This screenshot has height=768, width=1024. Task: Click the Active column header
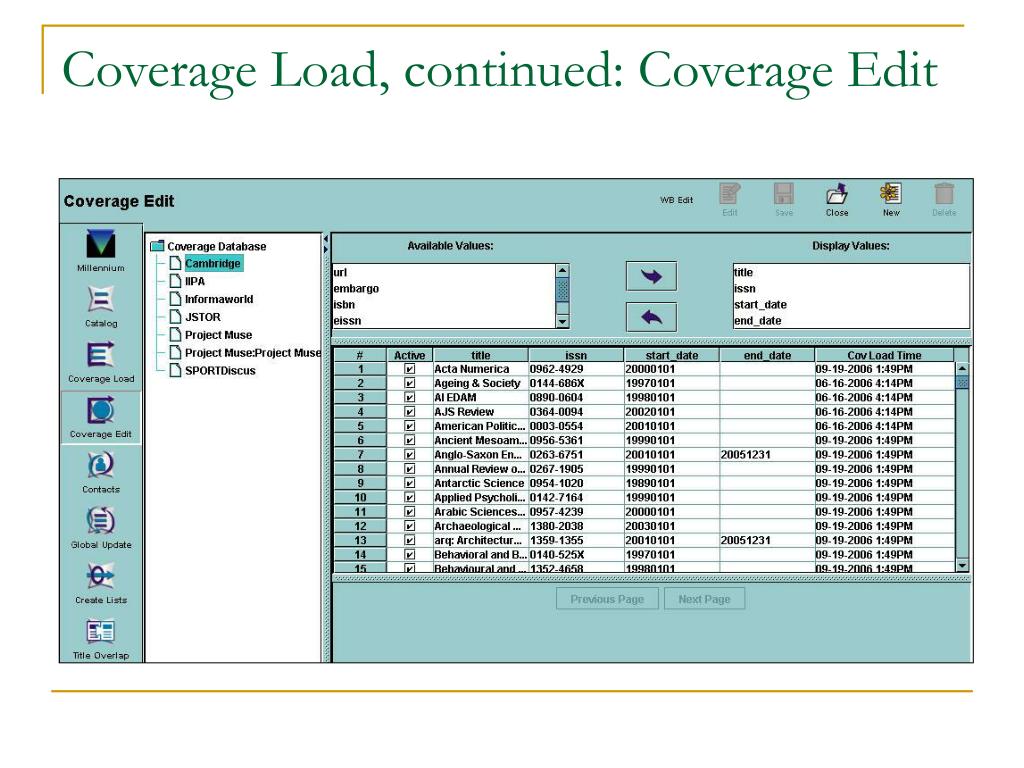coord(409,355)
